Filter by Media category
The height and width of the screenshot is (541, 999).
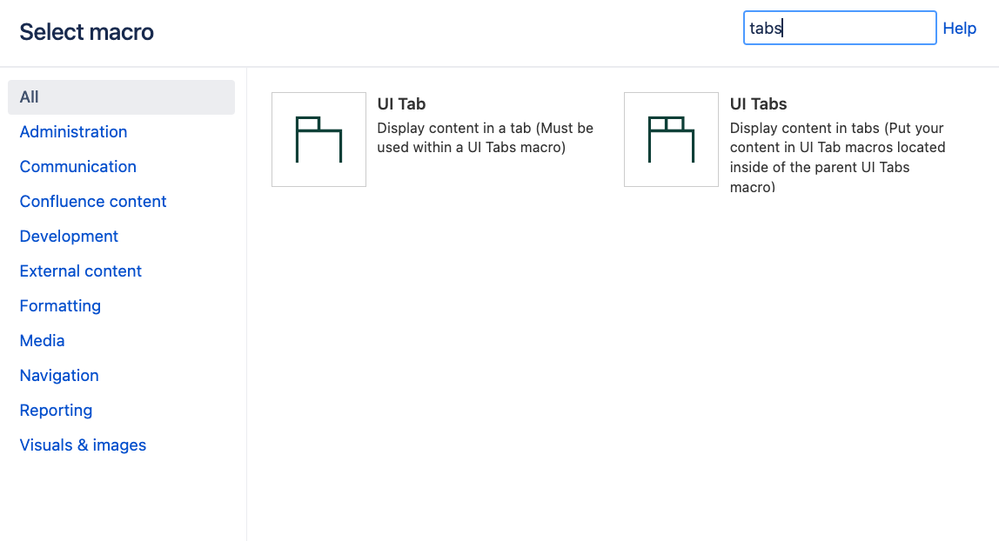(x=42, y=341)
